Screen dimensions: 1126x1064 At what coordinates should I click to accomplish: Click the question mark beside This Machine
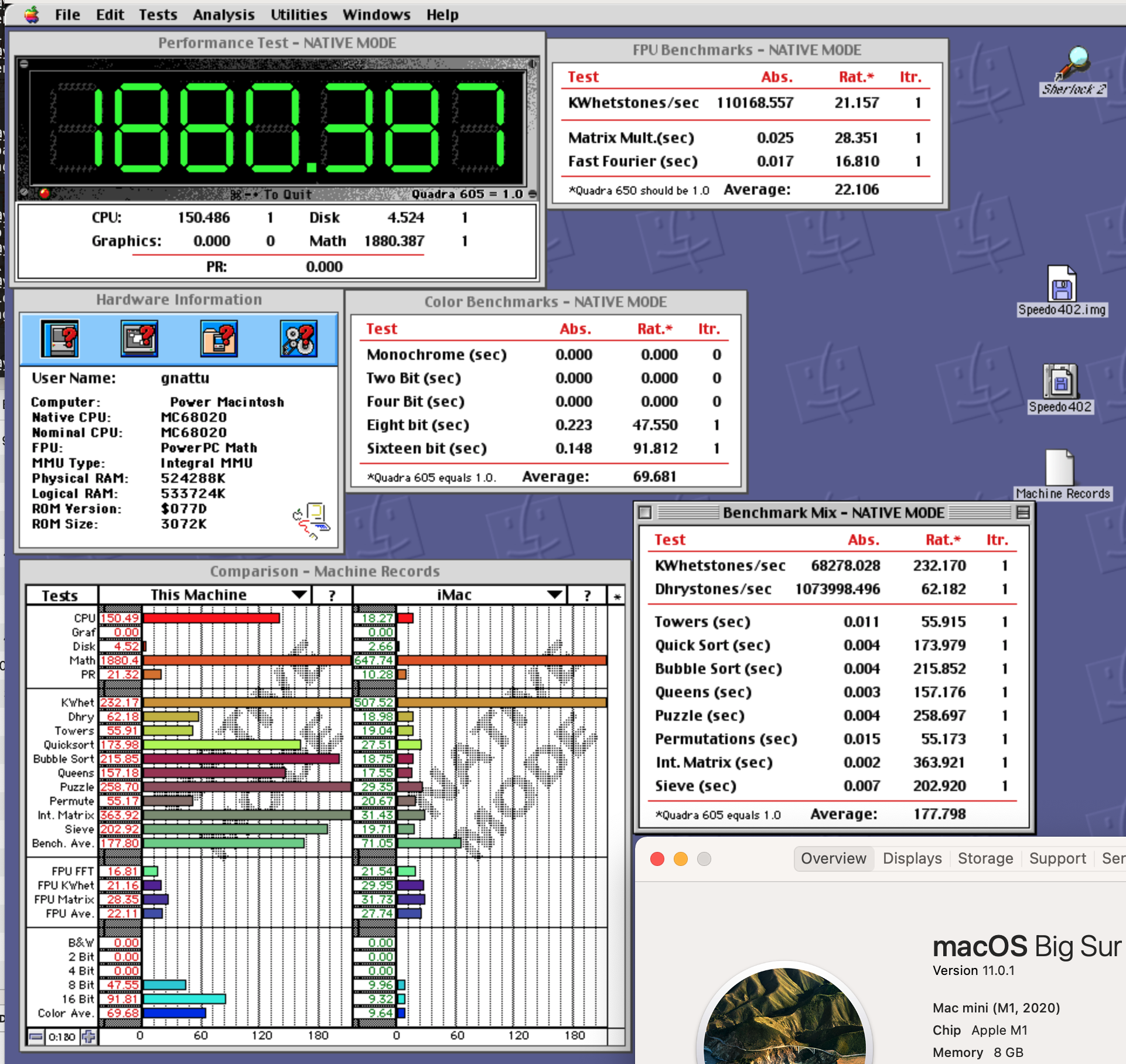(x=332, y=595)
